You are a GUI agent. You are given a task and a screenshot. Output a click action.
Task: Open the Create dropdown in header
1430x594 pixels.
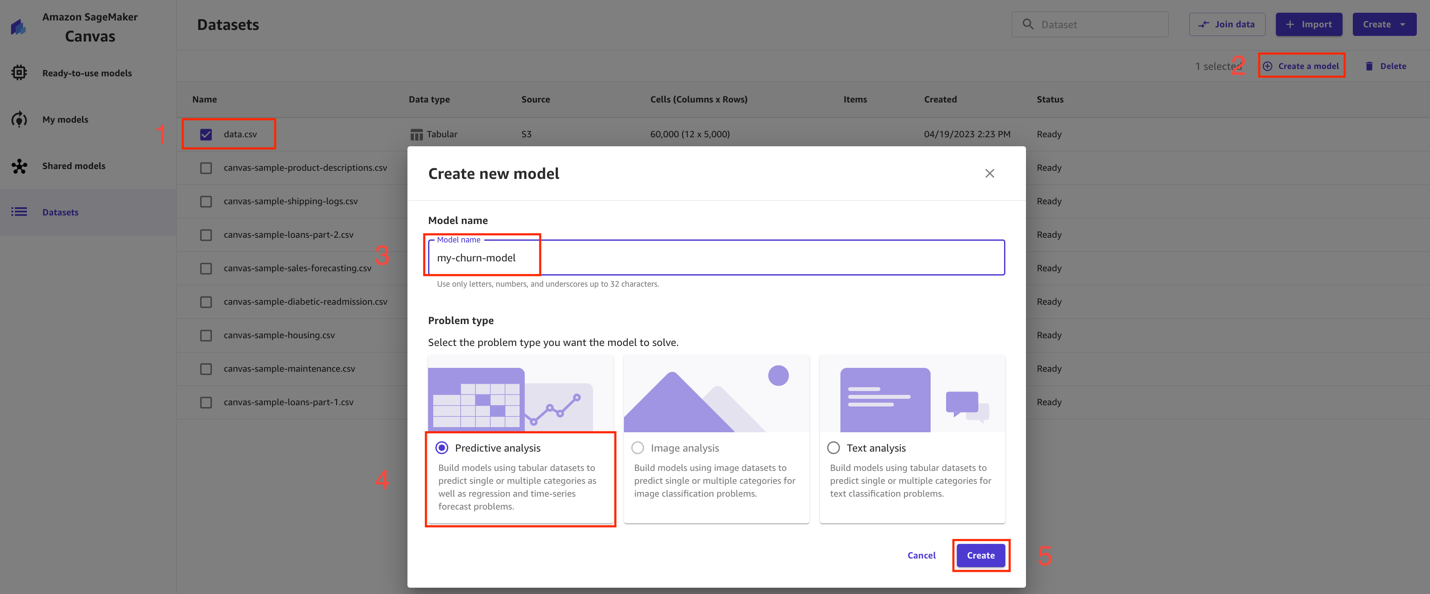(x=1384, y=24)
